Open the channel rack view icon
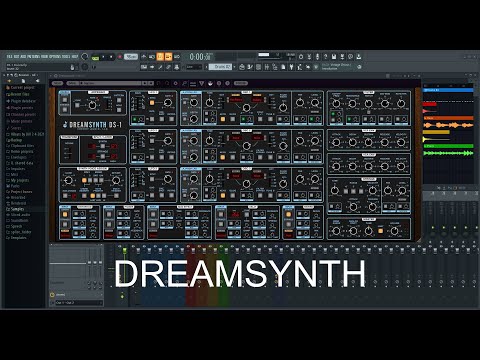 coord(258,67)
